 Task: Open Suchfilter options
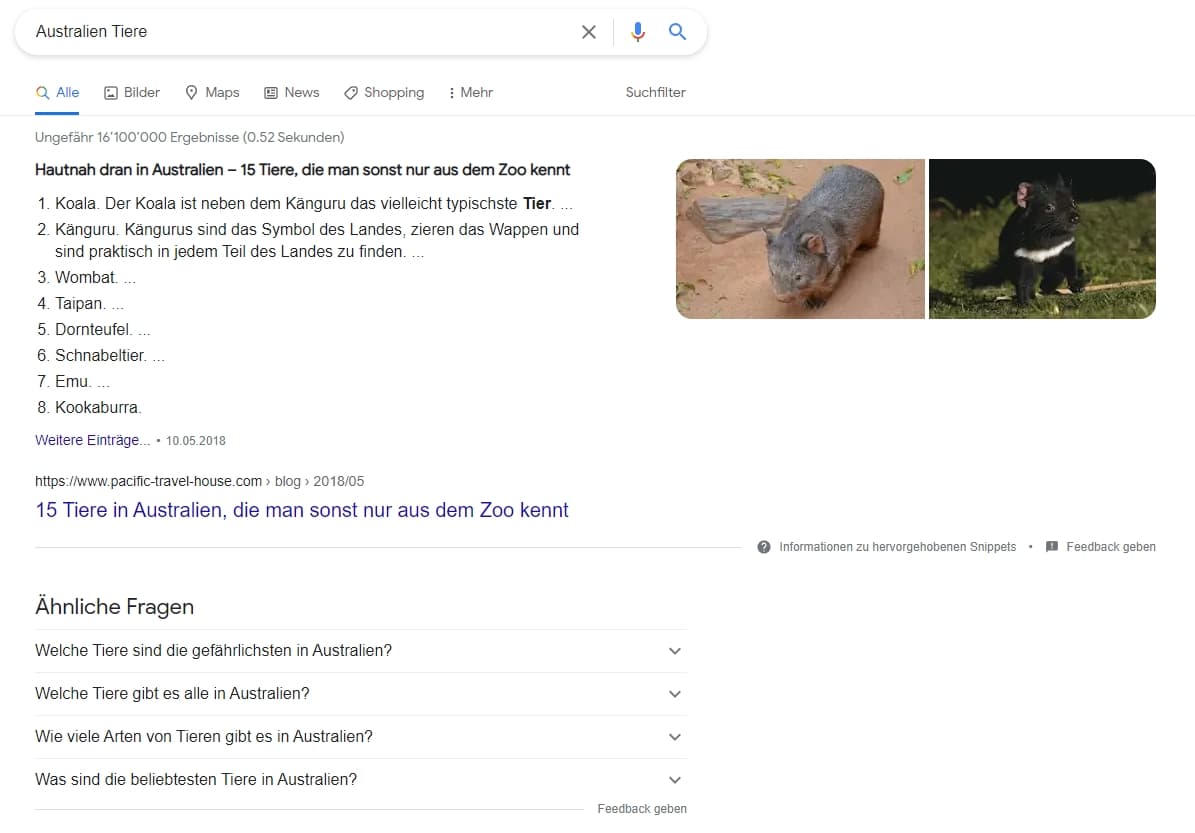point(655,92)
